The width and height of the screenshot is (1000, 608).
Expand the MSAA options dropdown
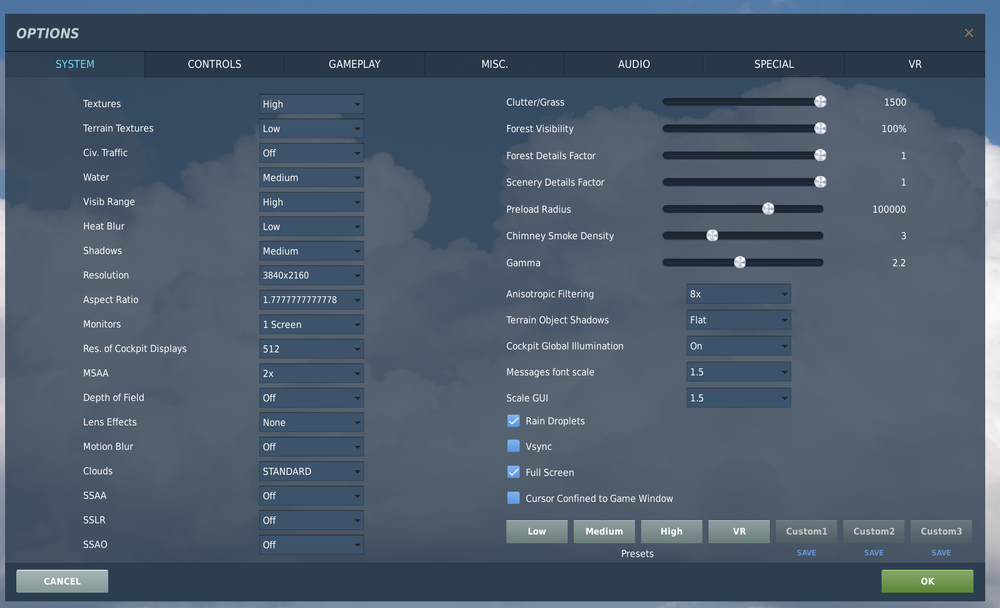(x=310, y=373)
